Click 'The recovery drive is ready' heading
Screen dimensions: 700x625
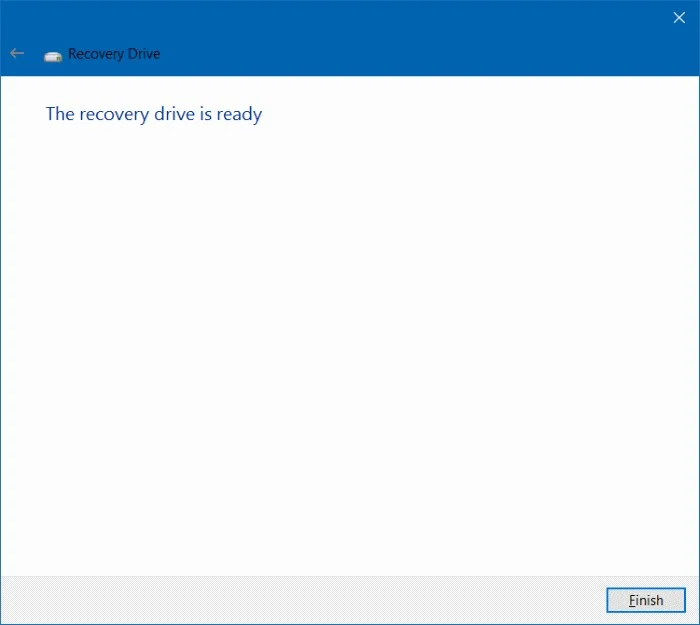[154, 114]
